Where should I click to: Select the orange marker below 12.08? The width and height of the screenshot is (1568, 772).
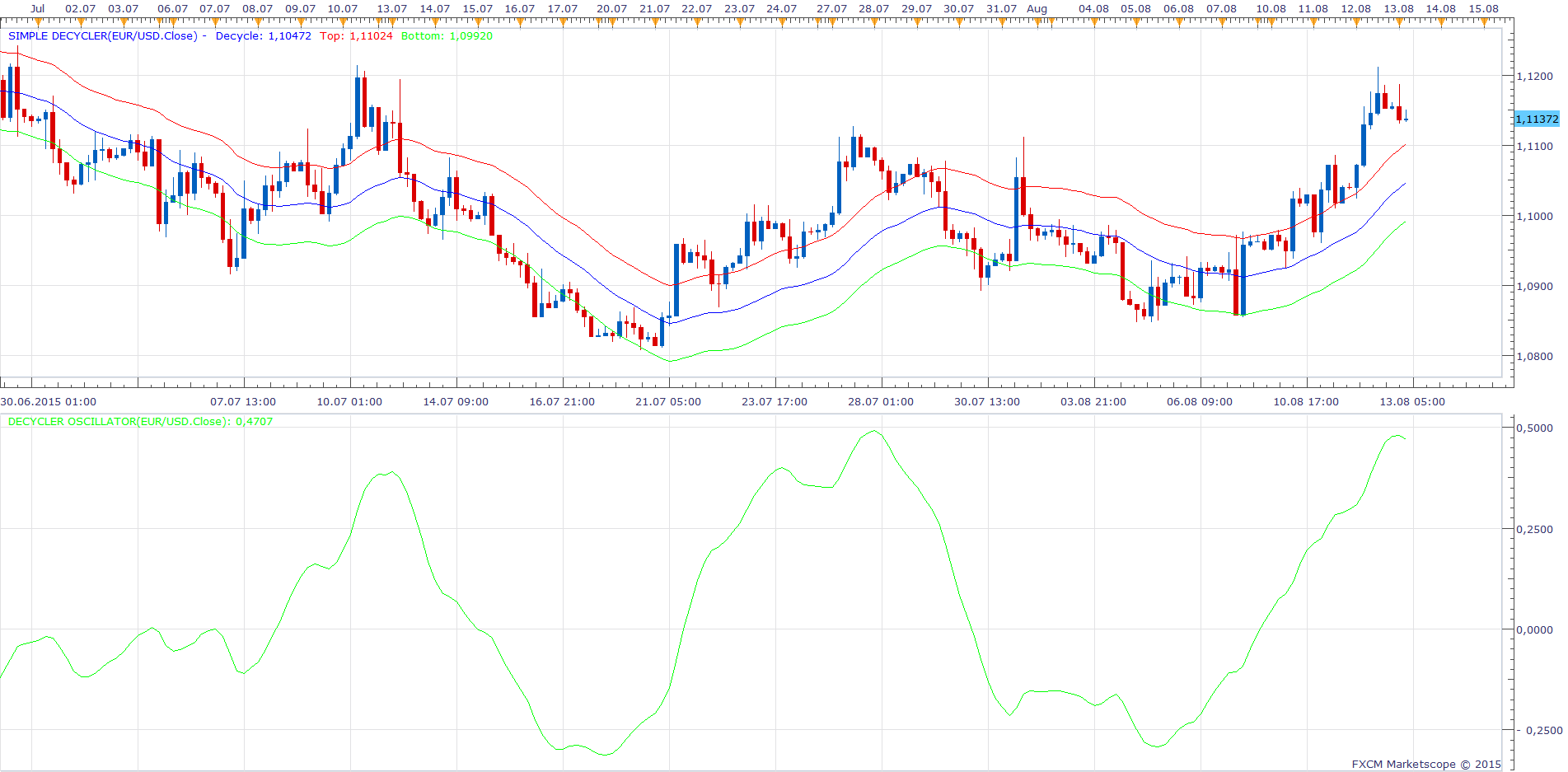coord(1356,22)
